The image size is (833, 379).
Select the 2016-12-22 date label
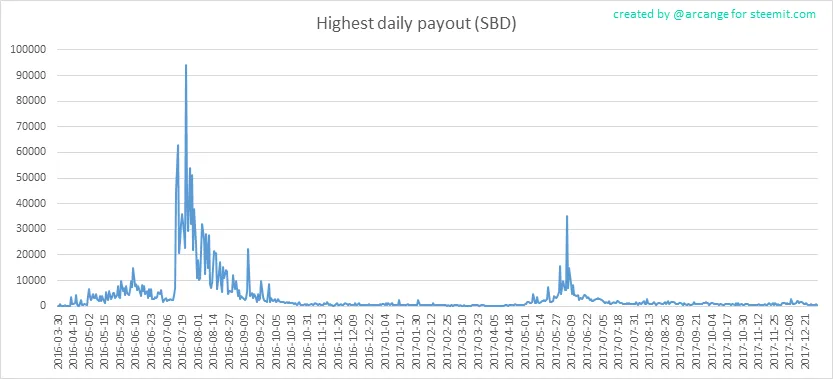368,341
